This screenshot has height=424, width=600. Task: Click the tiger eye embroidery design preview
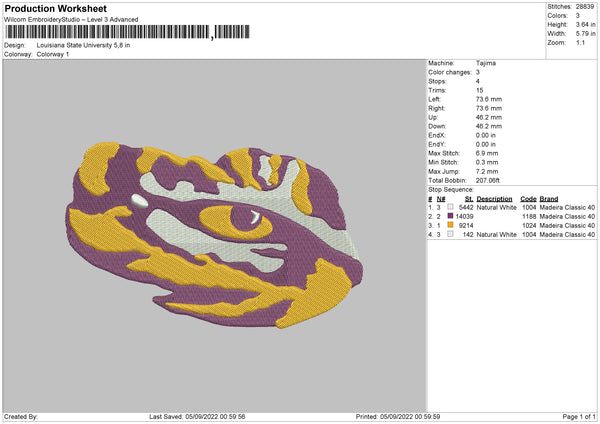point(214,235)
